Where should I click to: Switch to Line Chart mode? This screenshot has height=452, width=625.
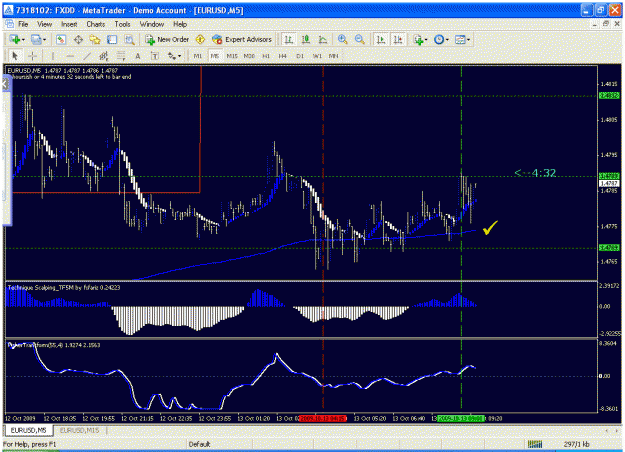point(323,39)
